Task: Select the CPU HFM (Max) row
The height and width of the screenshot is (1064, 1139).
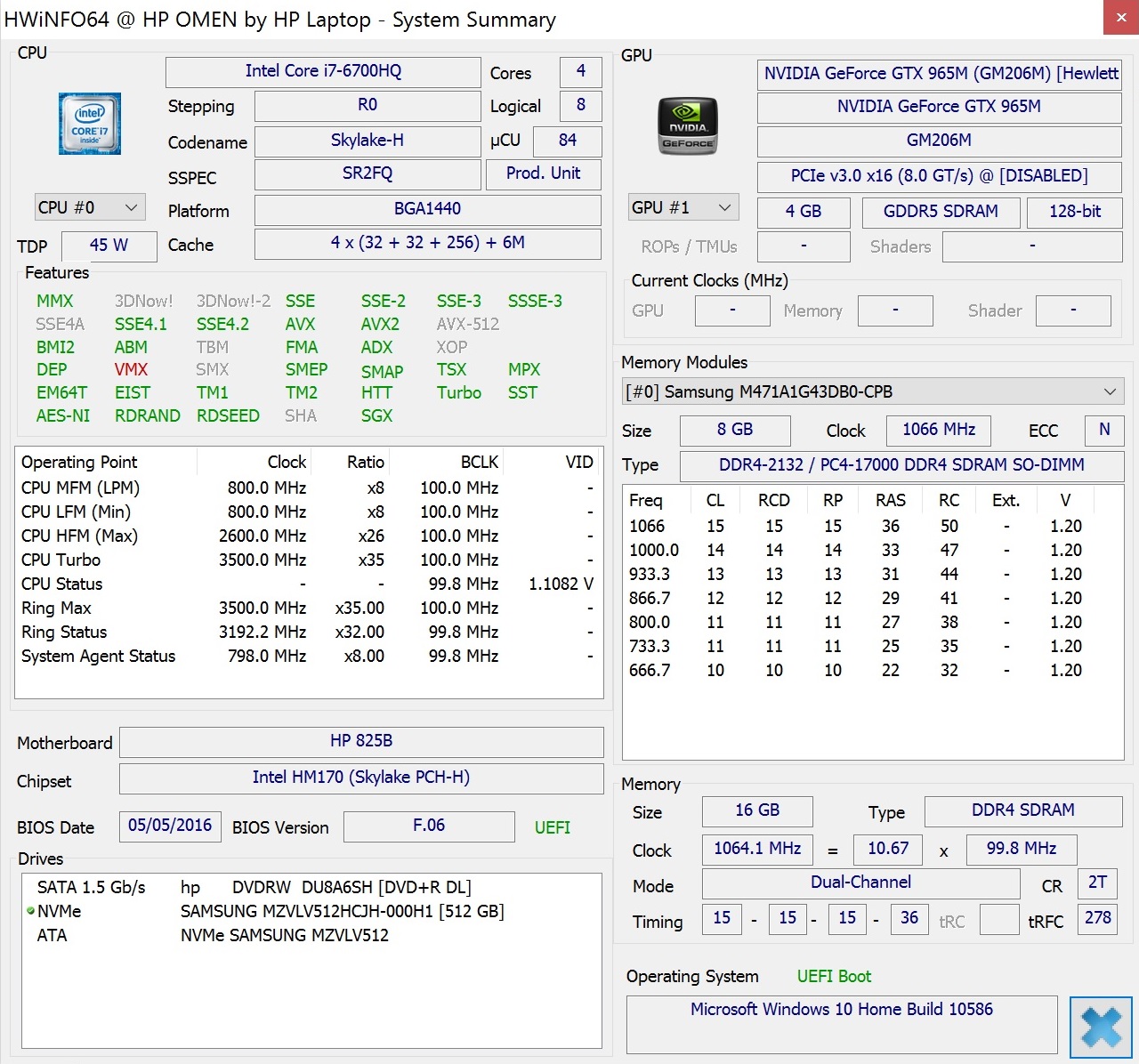Action: click(308, 536)
